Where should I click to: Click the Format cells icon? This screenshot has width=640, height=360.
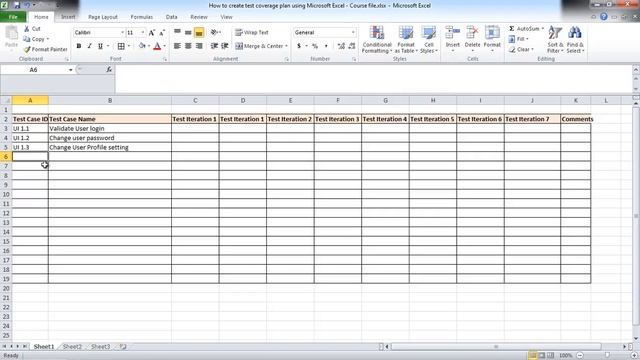click(492, 33)
